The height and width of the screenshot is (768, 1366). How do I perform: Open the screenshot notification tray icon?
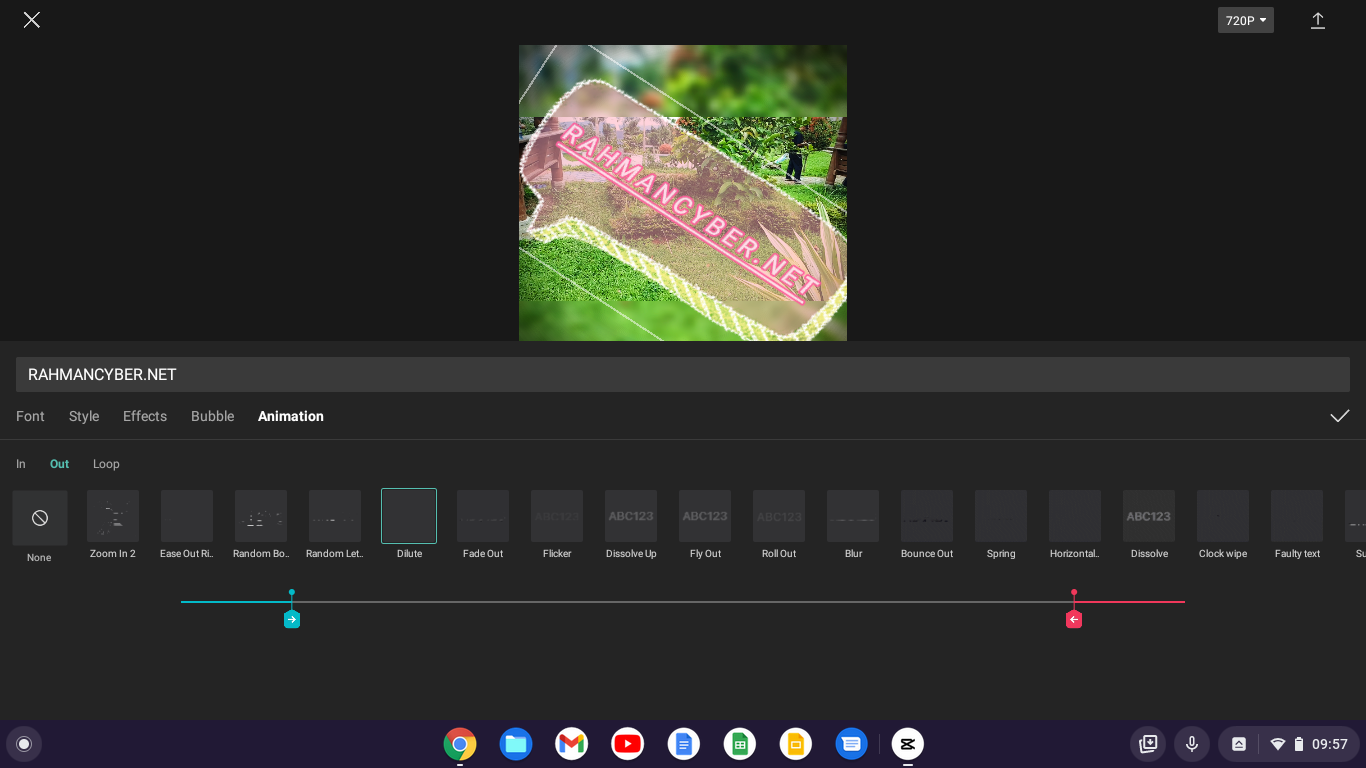click(x=1239, y=744)
